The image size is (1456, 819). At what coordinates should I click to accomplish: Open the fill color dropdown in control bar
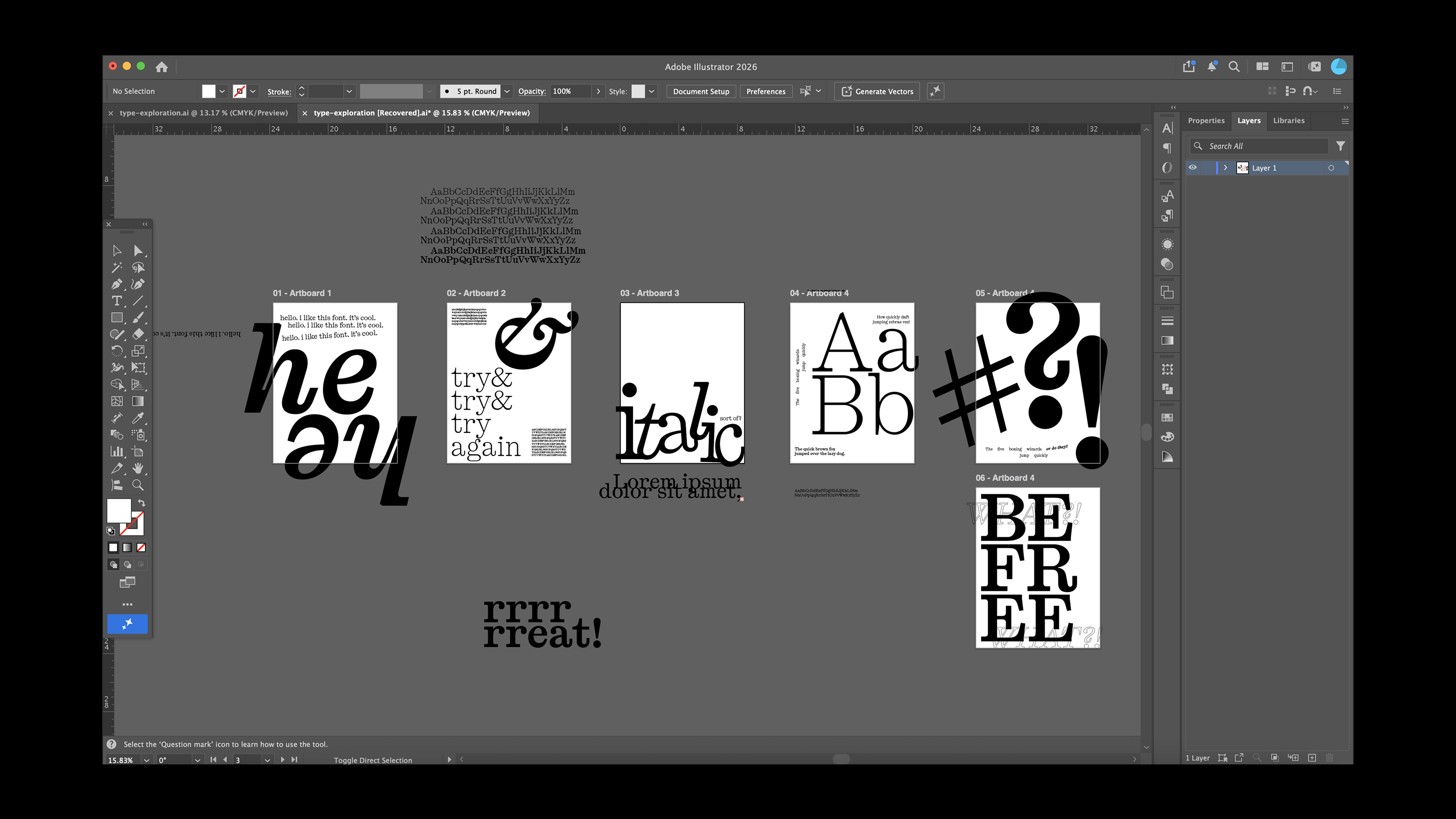pos(222,91)
